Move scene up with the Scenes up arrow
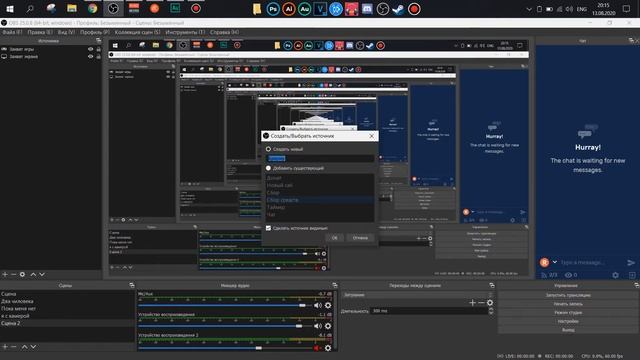 pos(24,347)
